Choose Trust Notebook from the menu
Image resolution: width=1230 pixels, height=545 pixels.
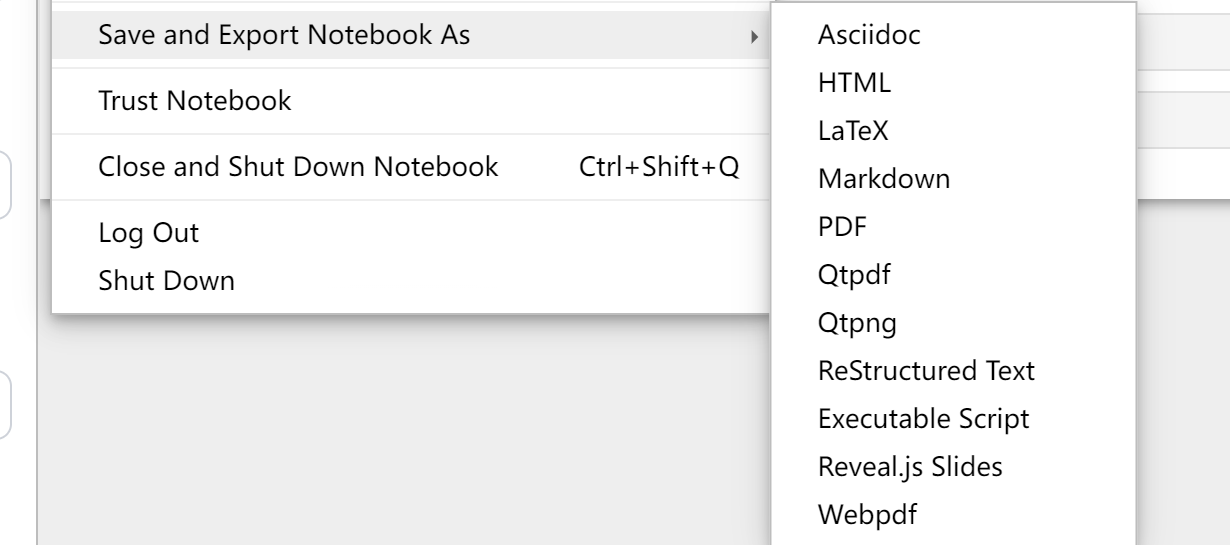click(x=195, y=101)
